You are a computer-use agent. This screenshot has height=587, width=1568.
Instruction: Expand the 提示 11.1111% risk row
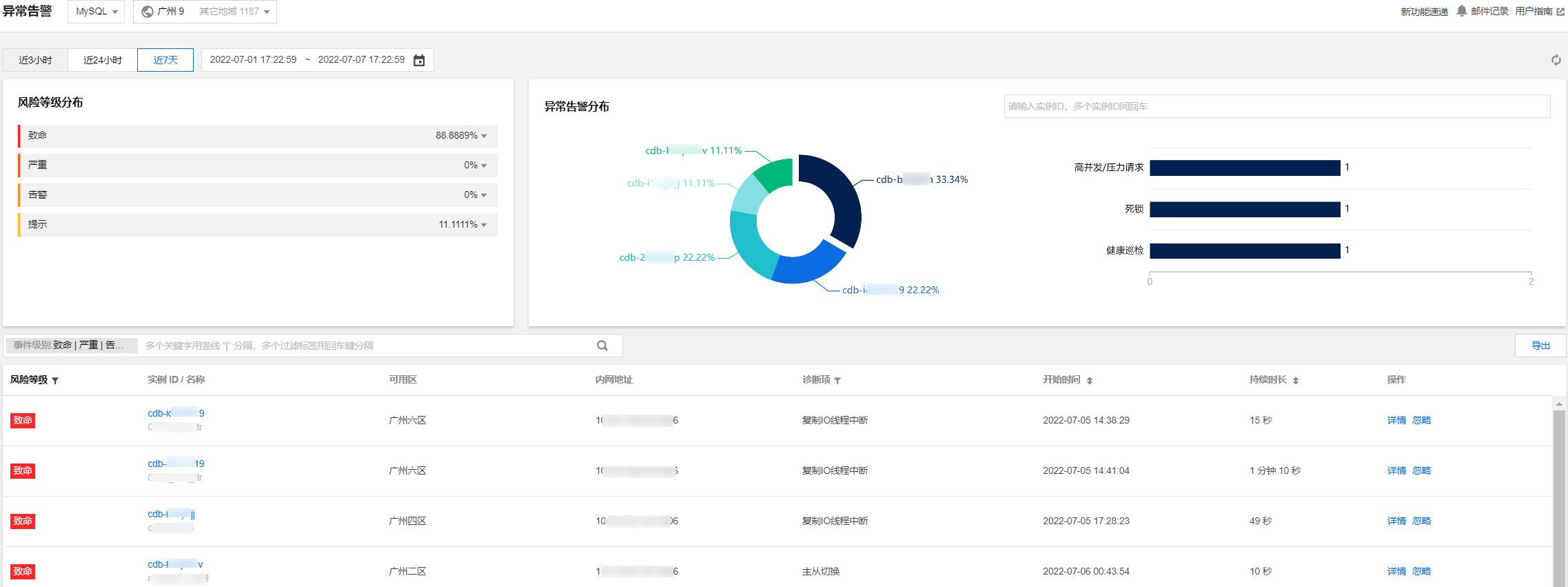[258, 225]
